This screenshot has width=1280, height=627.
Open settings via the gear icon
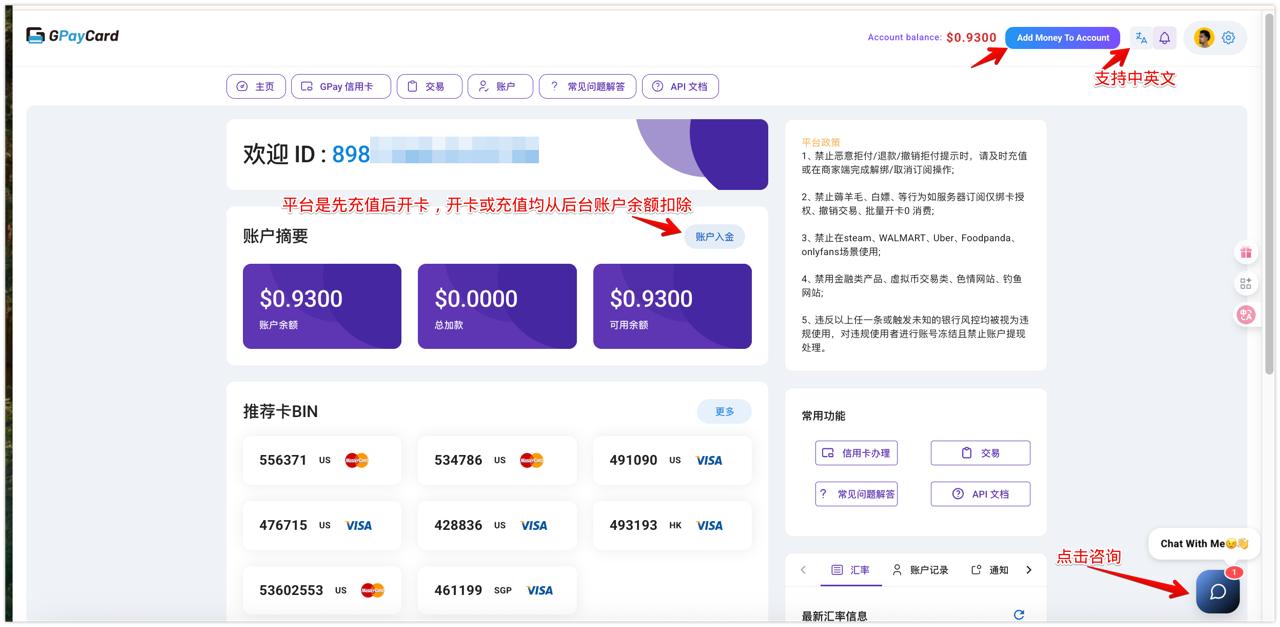coord(1228,38)
